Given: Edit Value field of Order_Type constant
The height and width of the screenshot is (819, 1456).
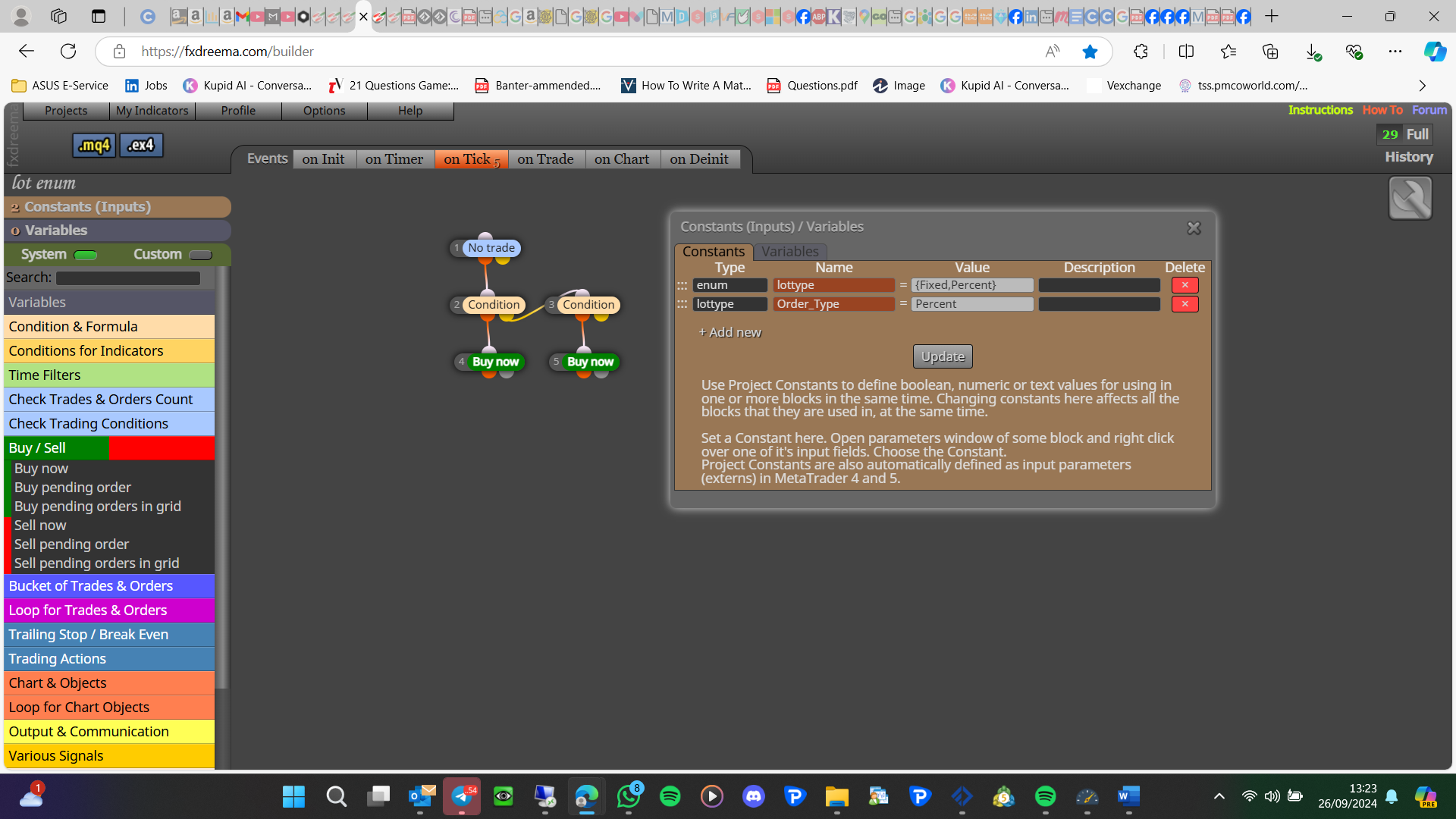Looking at the screenshot, I should tap(972, 304).
